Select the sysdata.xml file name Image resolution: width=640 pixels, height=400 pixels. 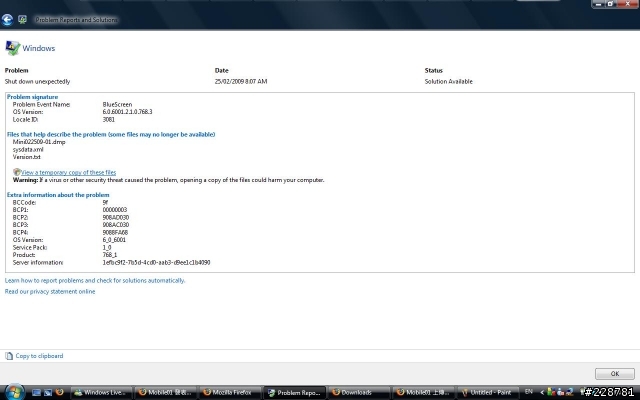click(x=28, y=149)
